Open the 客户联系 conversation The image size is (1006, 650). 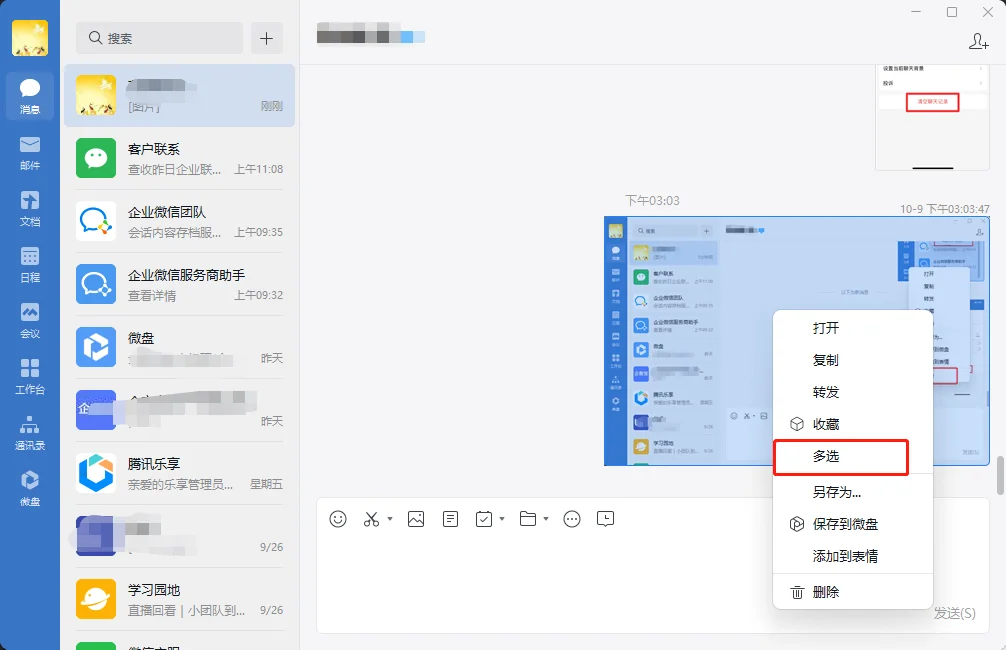180,158
